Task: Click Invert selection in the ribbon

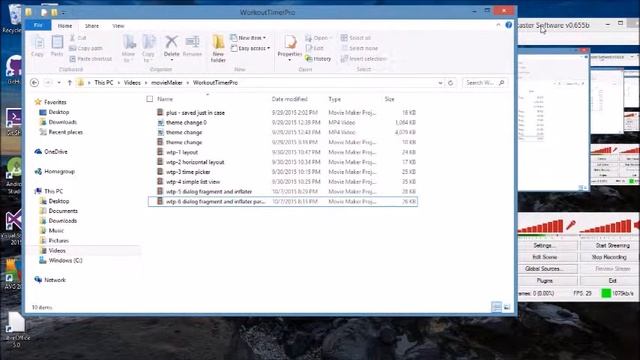Action: point(364,59)
